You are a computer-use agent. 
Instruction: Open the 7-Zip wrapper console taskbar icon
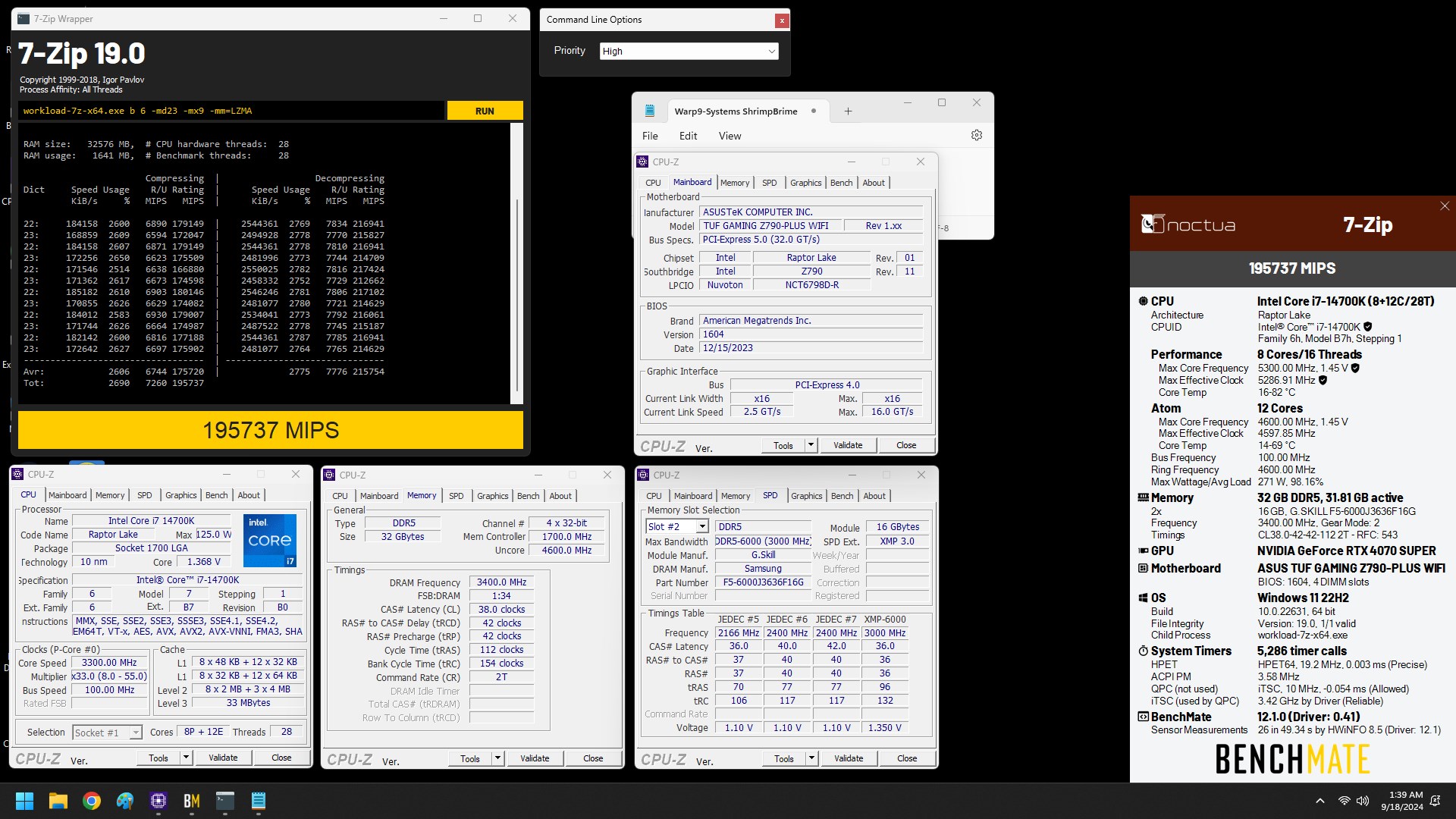[225, 801]
